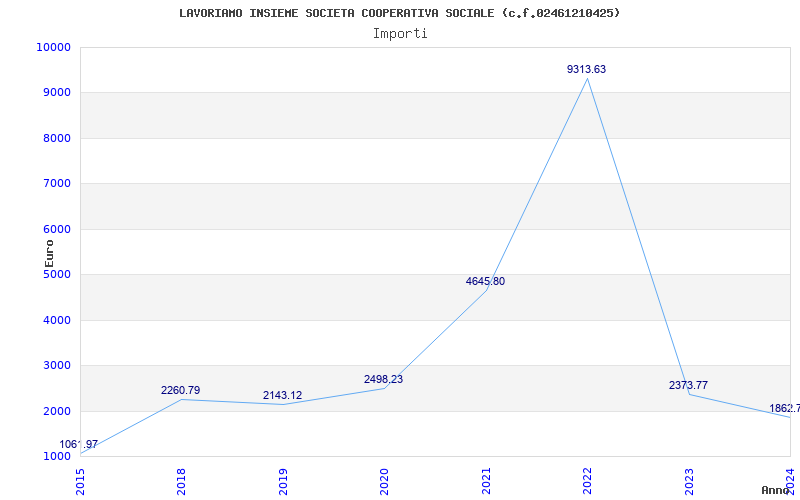Click the 2022 peak point on line
Image resolution: width=800 pixels, height=500 pixels.
(588, 78)
